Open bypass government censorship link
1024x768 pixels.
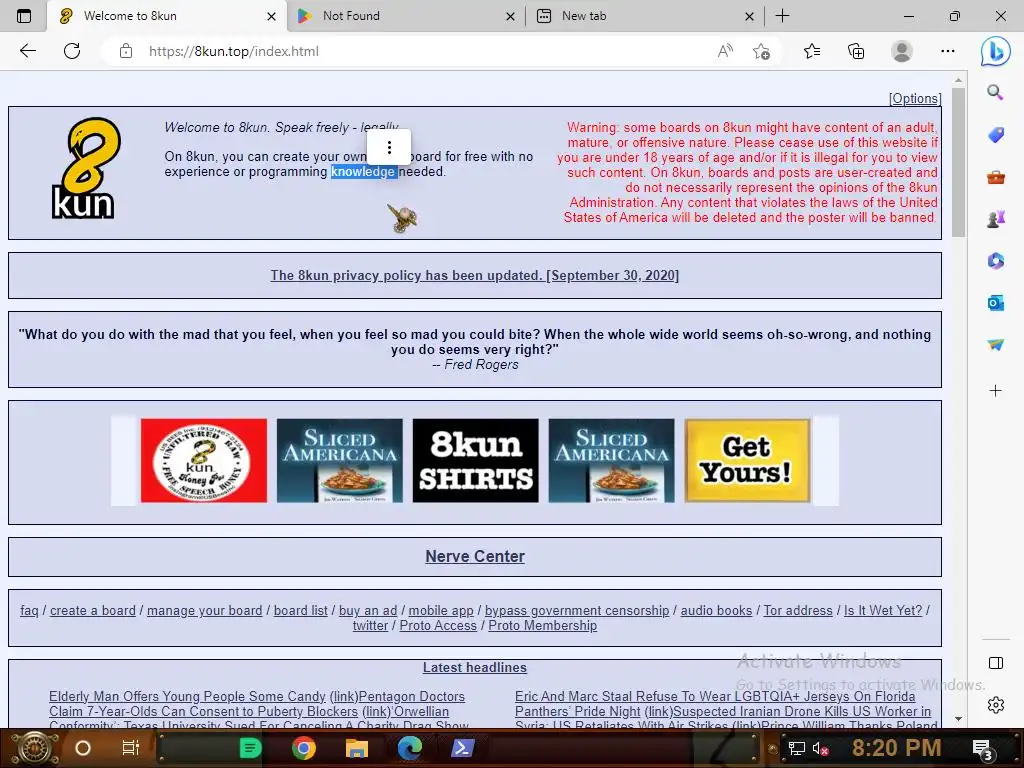coord(577,611)
